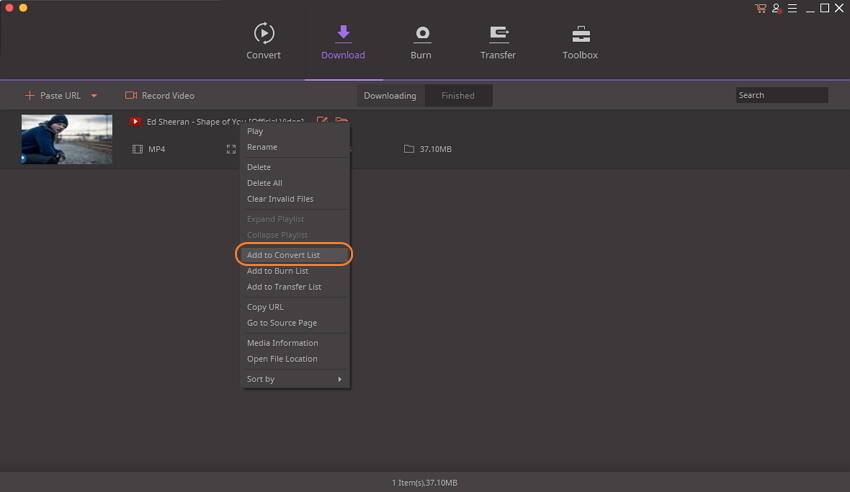Click the 37.10MB file size text

coord(435,149)
